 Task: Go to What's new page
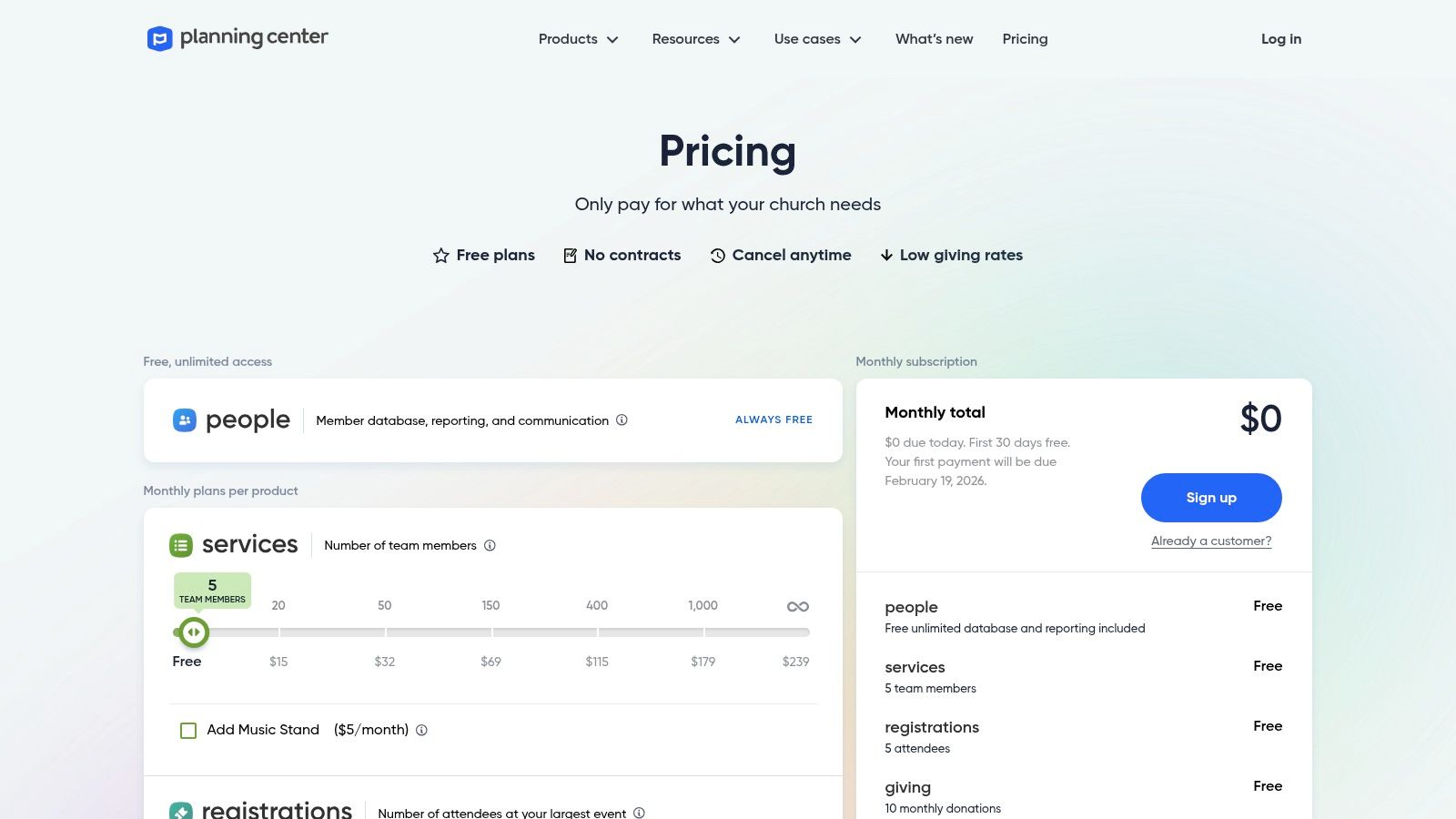(x=934, y=39)
